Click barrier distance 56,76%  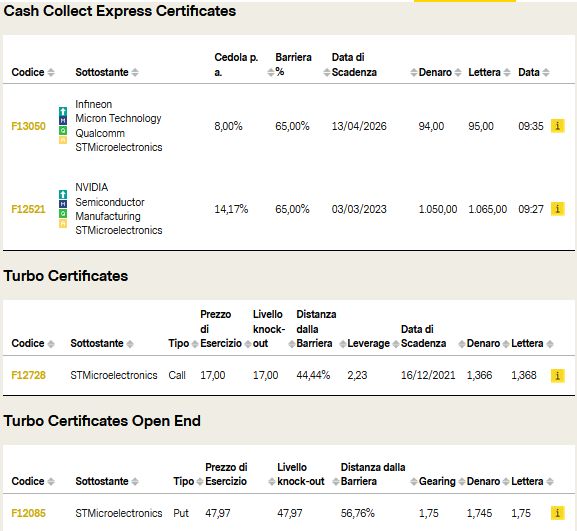[x=358, y=513]
